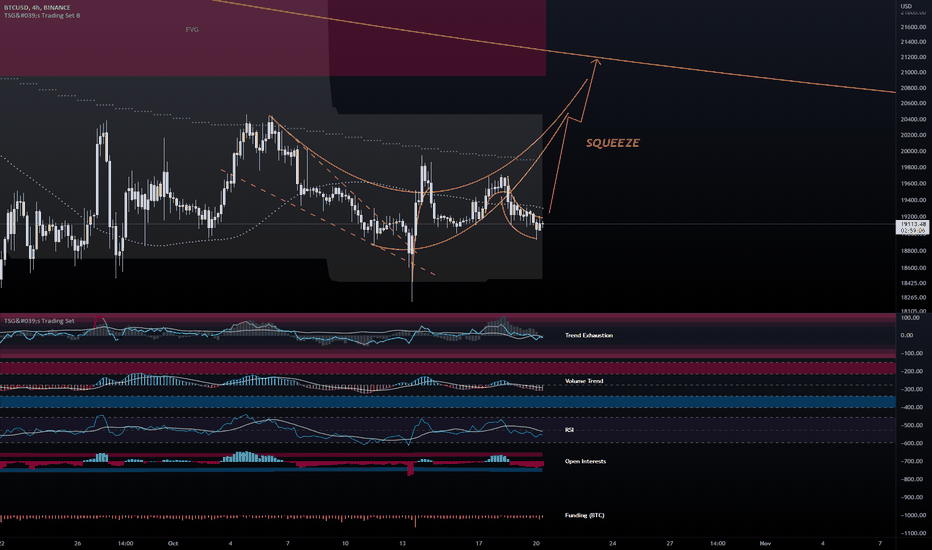
Task: Click the 10 date label on time axis
Action: click(345, 543)
